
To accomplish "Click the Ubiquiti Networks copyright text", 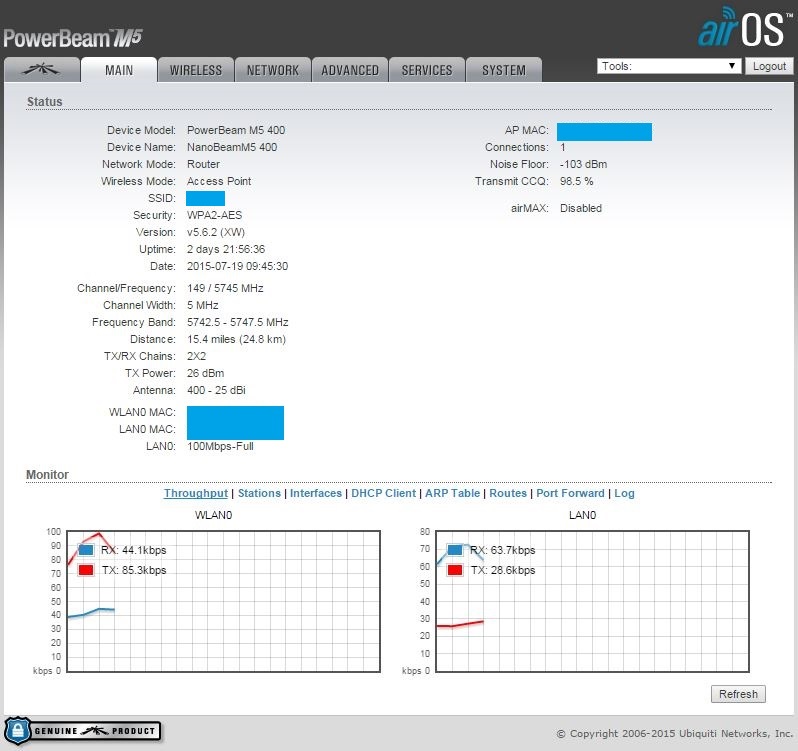I will [x=674, y=733].
